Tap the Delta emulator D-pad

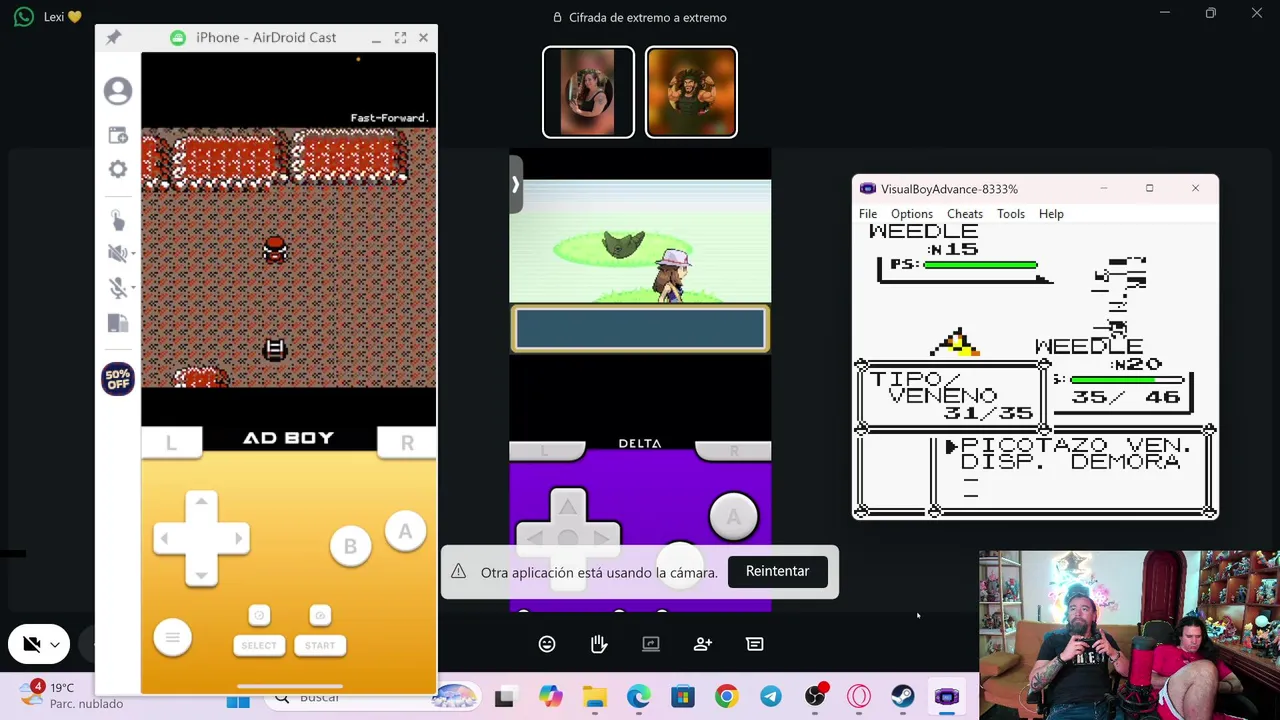point(567,537)
